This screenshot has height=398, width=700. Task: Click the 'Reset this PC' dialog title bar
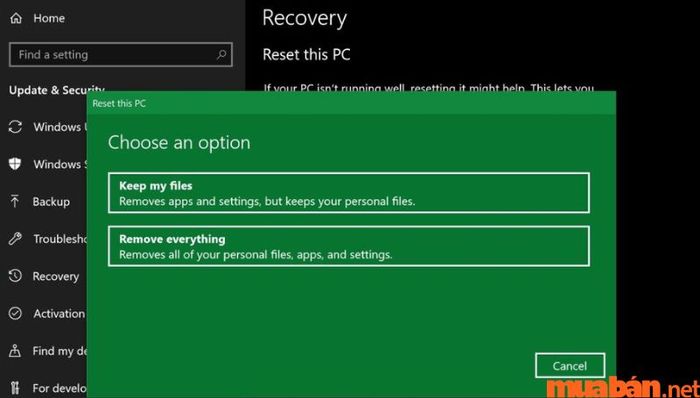pos(351,103)
